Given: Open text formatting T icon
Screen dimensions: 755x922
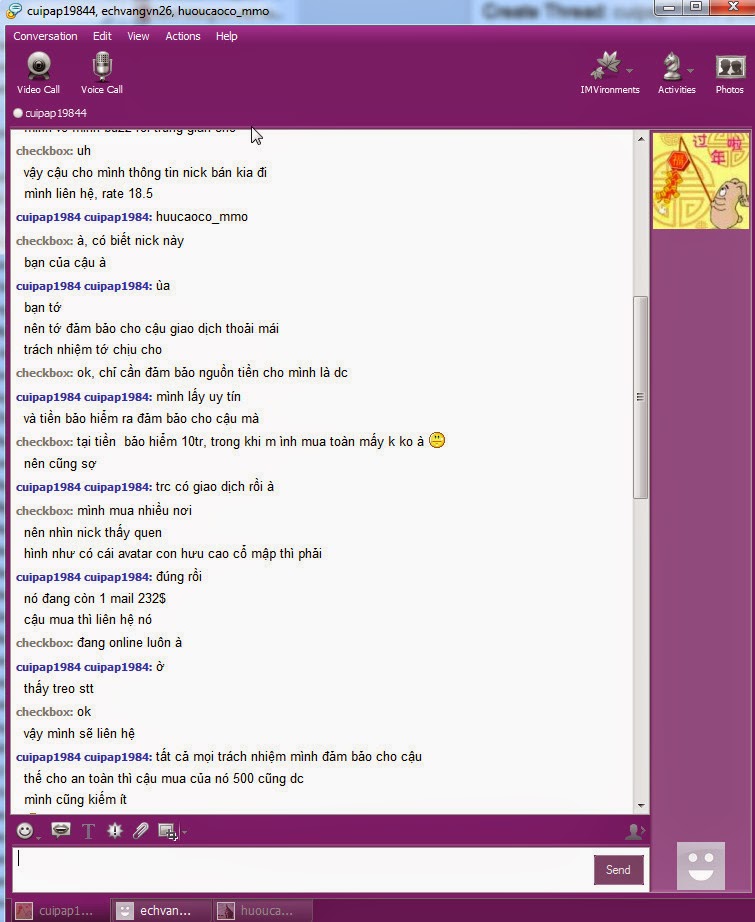Looking at the screenshot, I should (x=88, y=831).
